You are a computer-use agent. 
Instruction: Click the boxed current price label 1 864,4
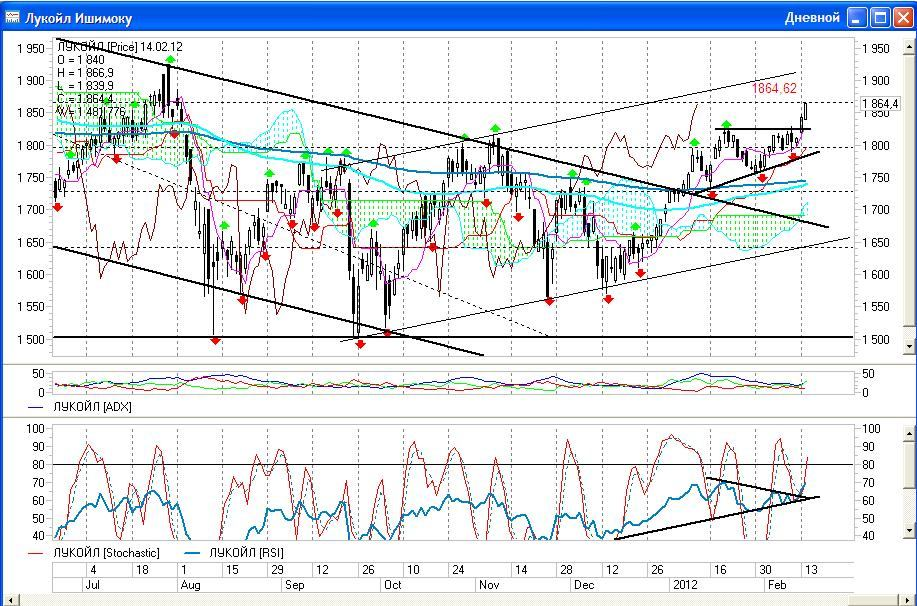(x=880, y=104)
